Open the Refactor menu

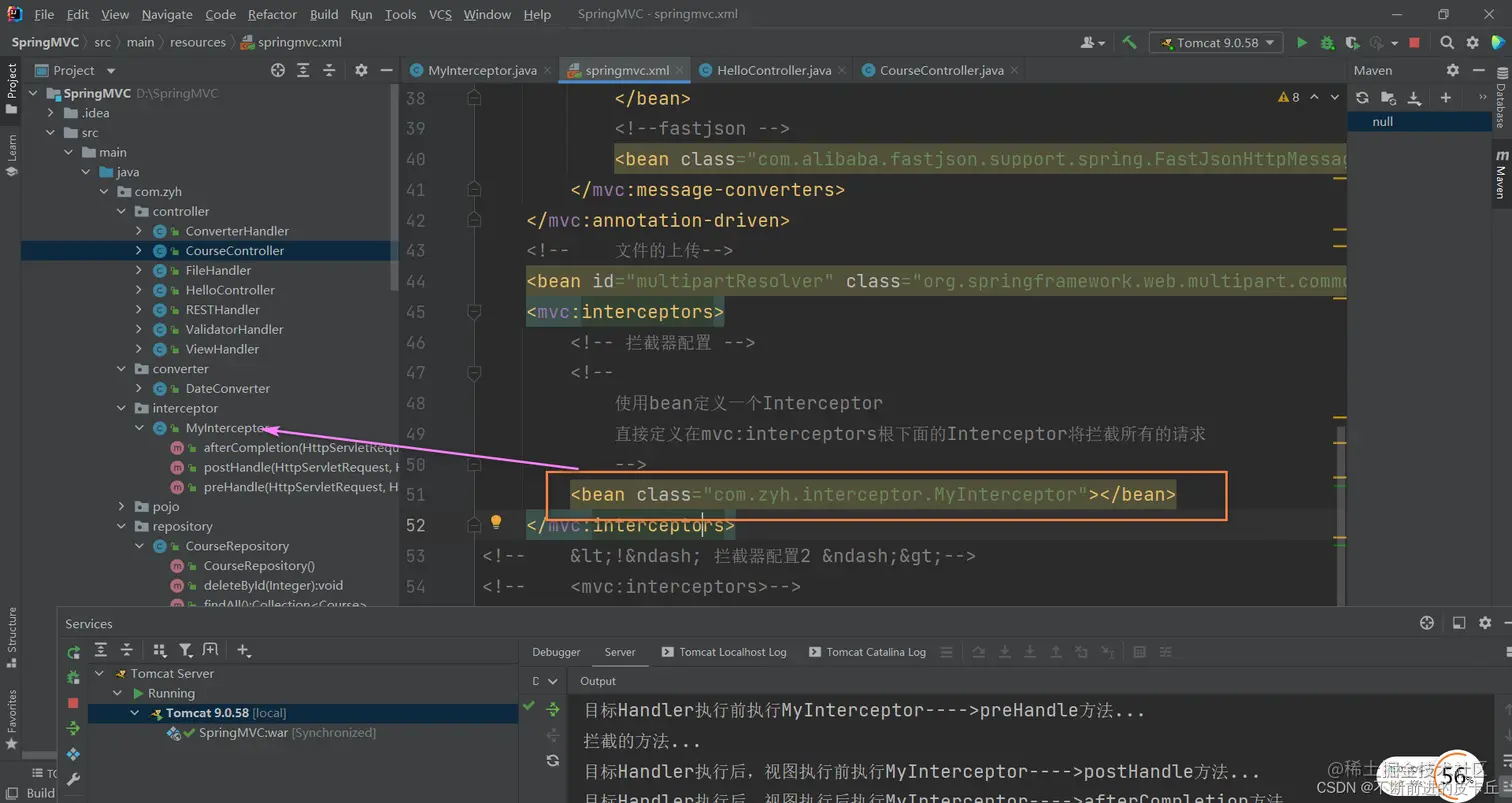tap(272, 14)
